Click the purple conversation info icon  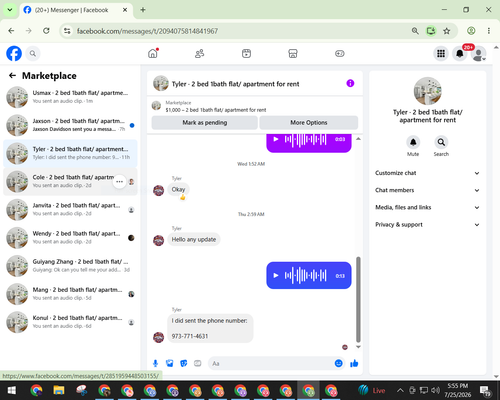click(350, 83)
